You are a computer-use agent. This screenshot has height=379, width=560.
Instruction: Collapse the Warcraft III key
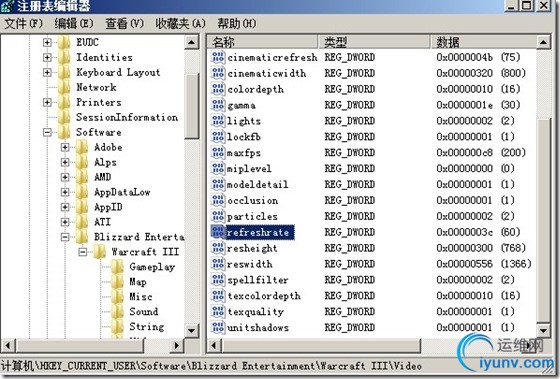pyautogui.click(x=83, y=252)
